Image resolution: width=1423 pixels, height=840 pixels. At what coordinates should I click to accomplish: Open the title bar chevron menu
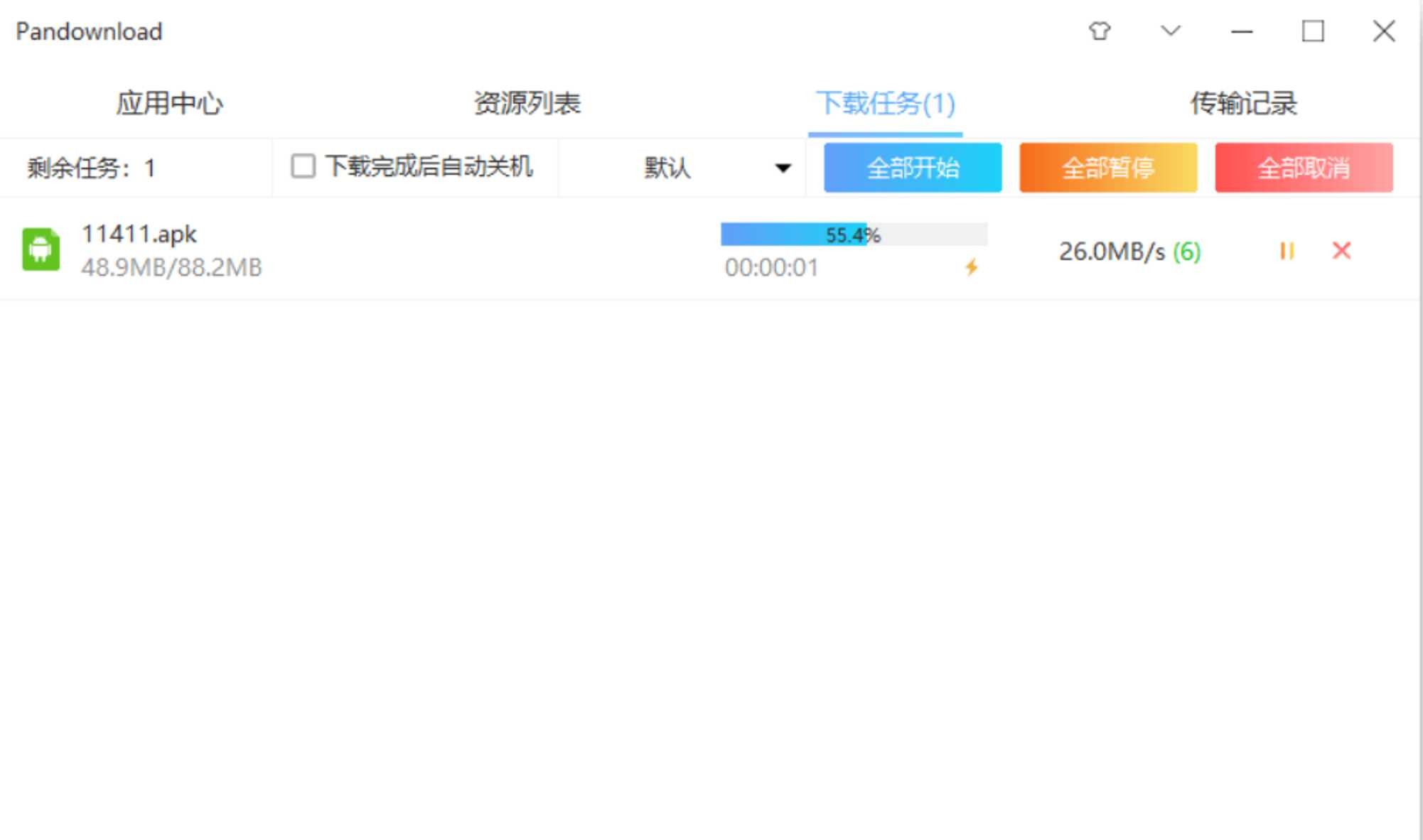1171,31
